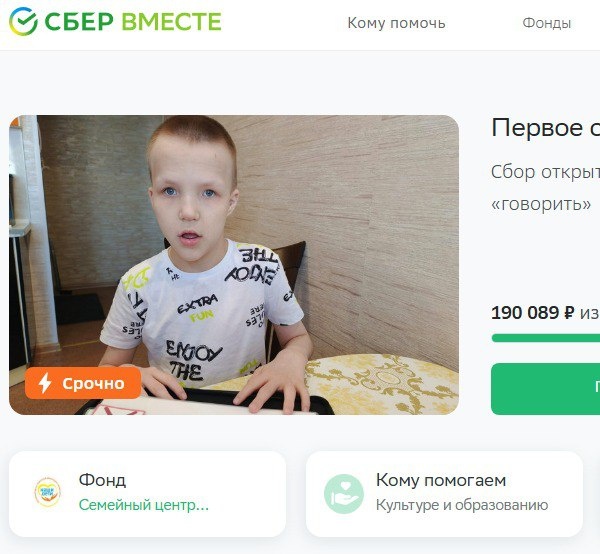Click the orange Срочно urgent badge
Image resolution: width=600 pixels, height=554 pixels.
(83, 383)
